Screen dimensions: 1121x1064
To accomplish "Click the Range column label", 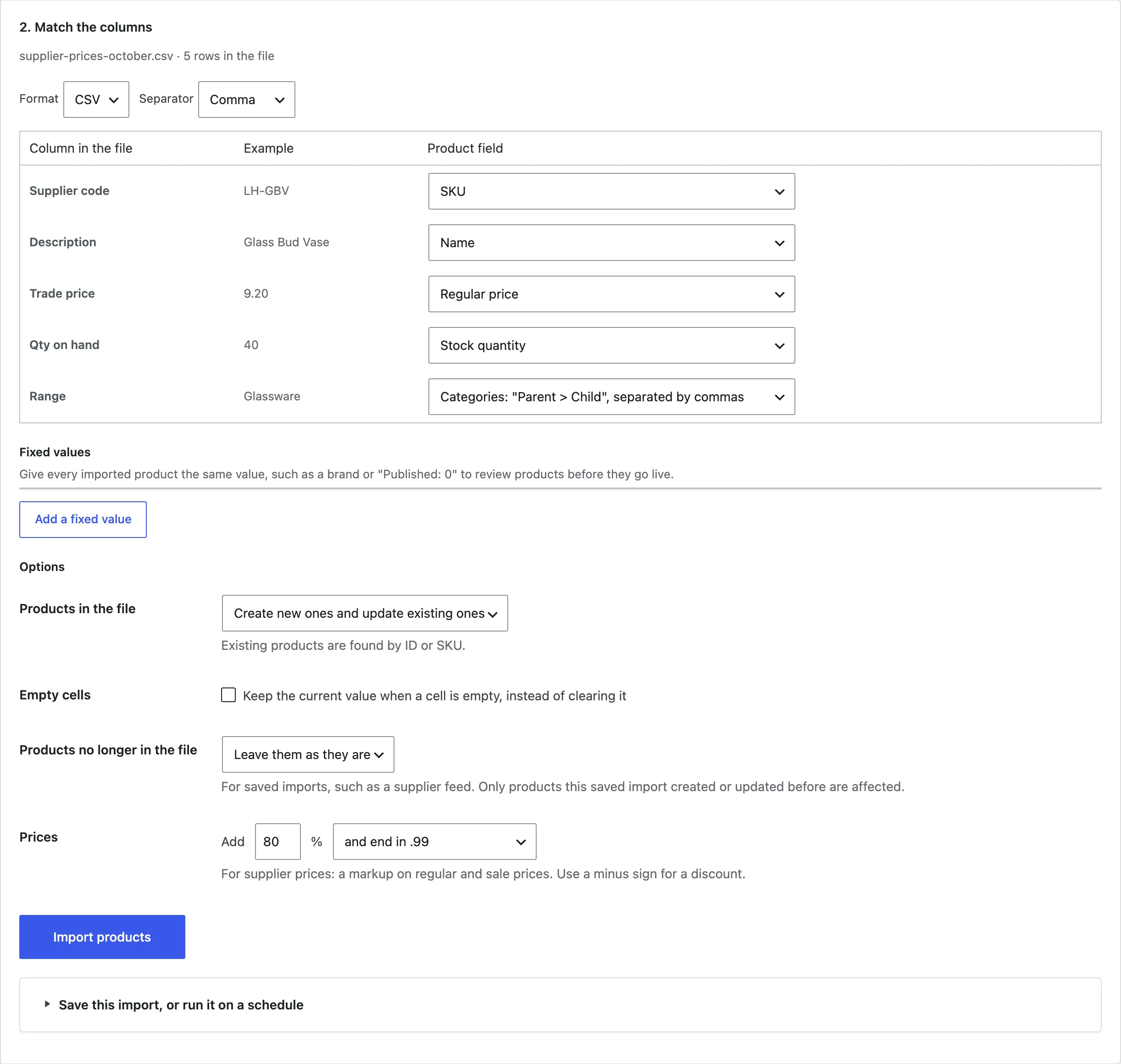I will (x=48, y=396).
